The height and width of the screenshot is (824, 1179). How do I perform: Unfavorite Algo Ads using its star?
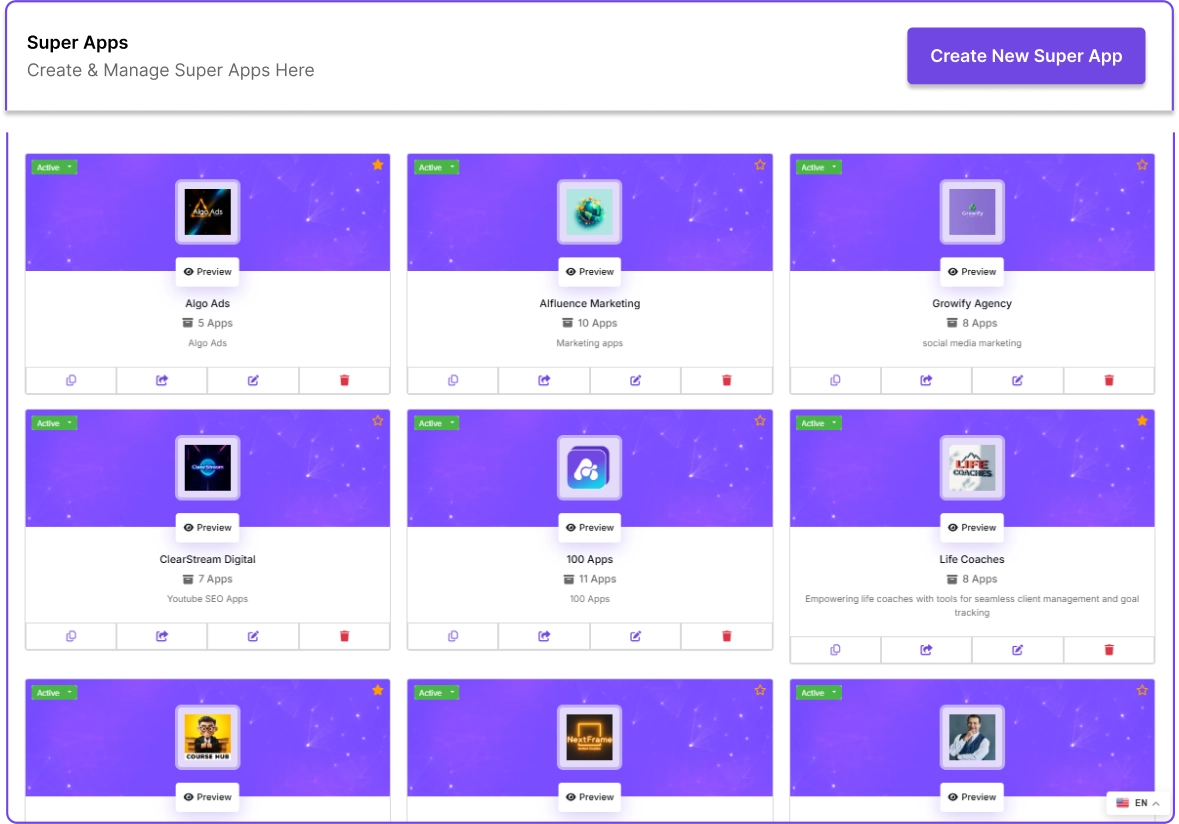pos(377,165)
